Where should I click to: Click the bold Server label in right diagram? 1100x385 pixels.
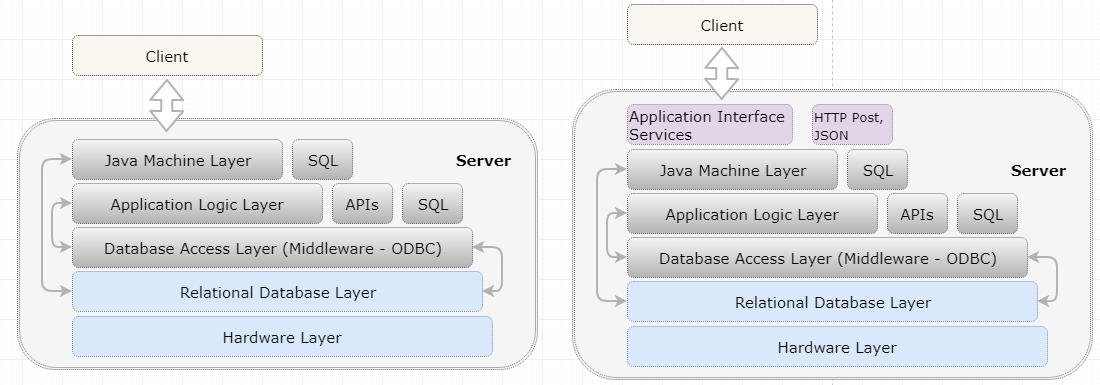[1038, 170]
